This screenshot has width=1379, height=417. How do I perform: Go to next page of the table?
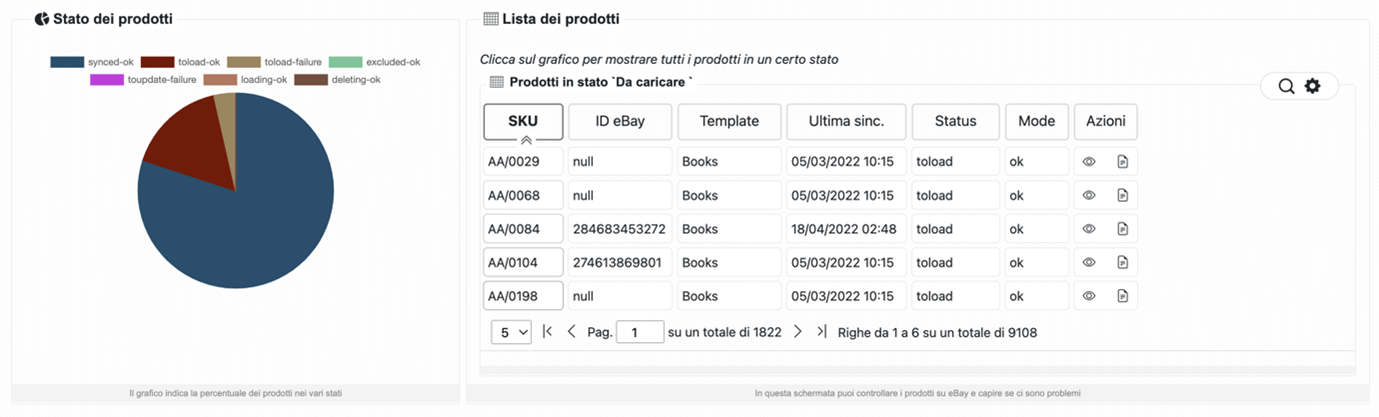(x=797, y=331)
